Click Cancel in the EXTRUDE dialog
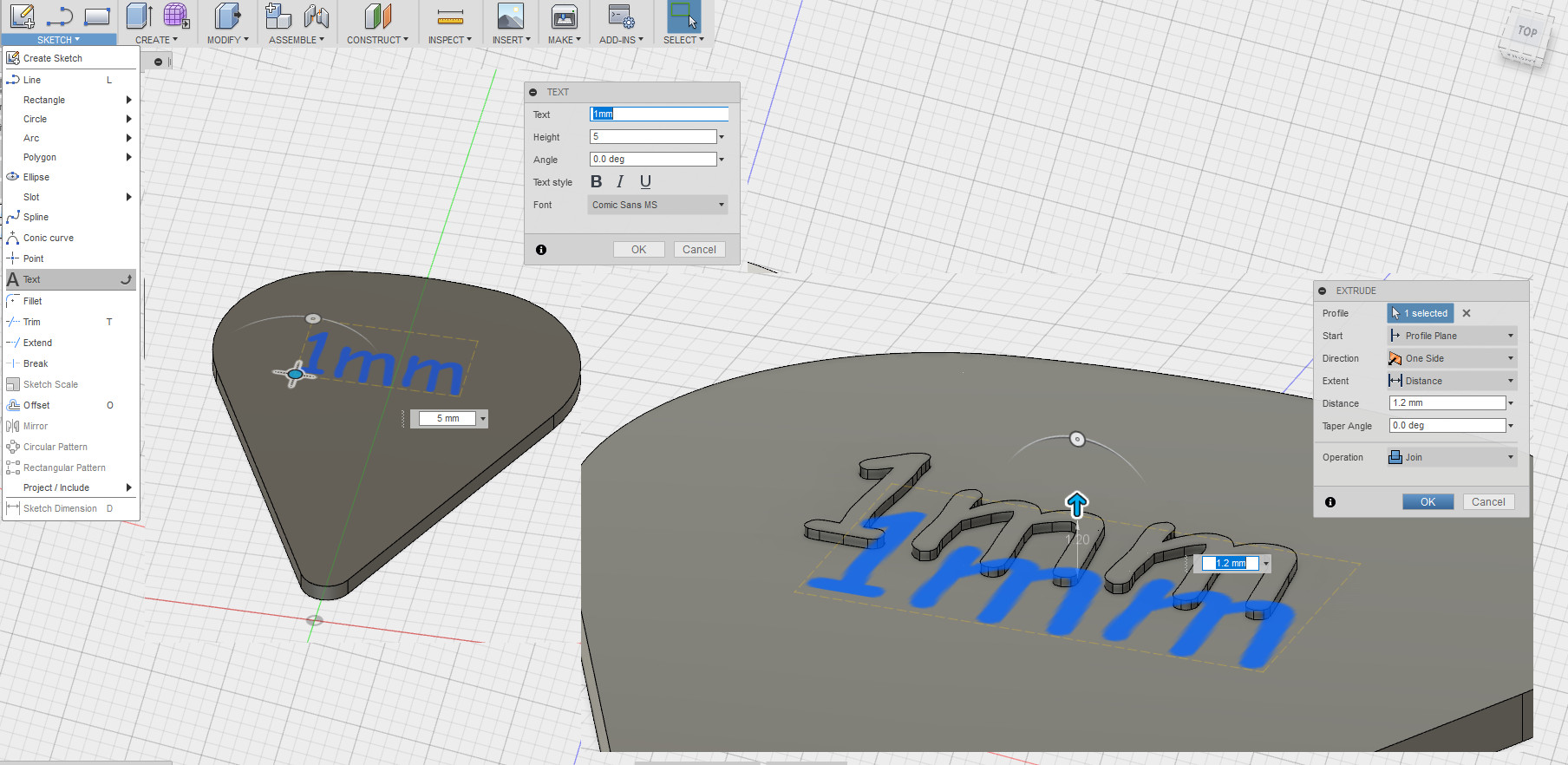 [1488, 502]
